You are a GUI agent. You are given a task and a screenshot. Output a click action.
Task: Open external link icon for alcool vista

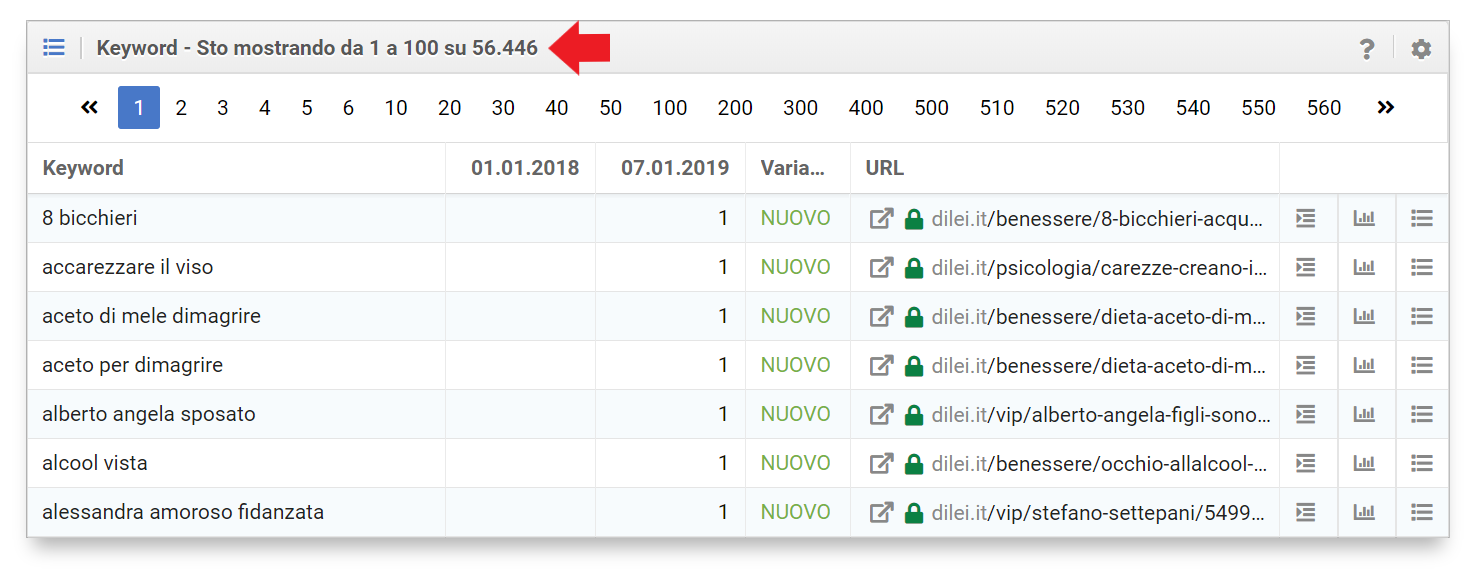881,463
